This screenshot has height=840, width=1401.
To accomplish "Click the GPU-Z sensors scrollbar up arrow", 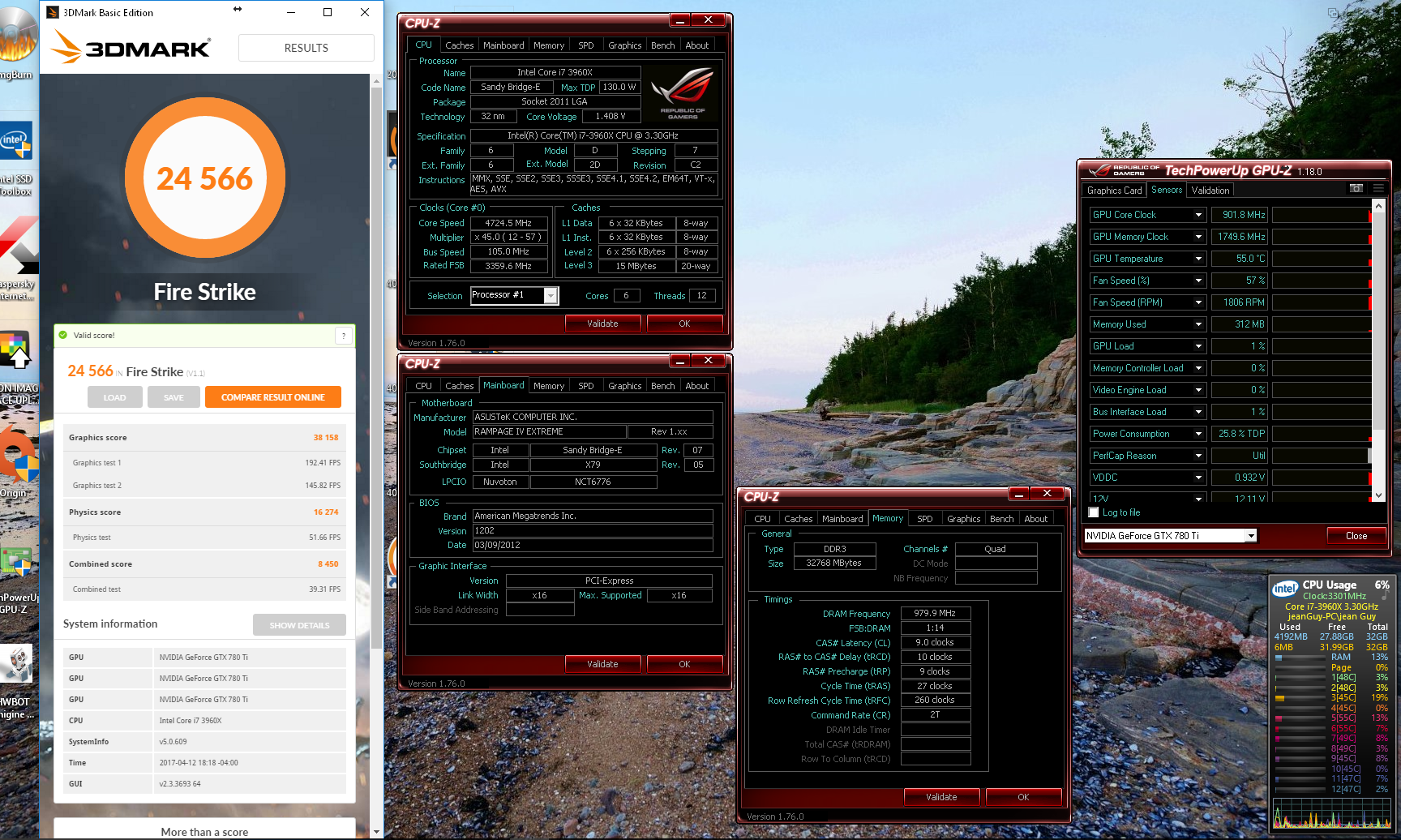I will click(1378, 206).
